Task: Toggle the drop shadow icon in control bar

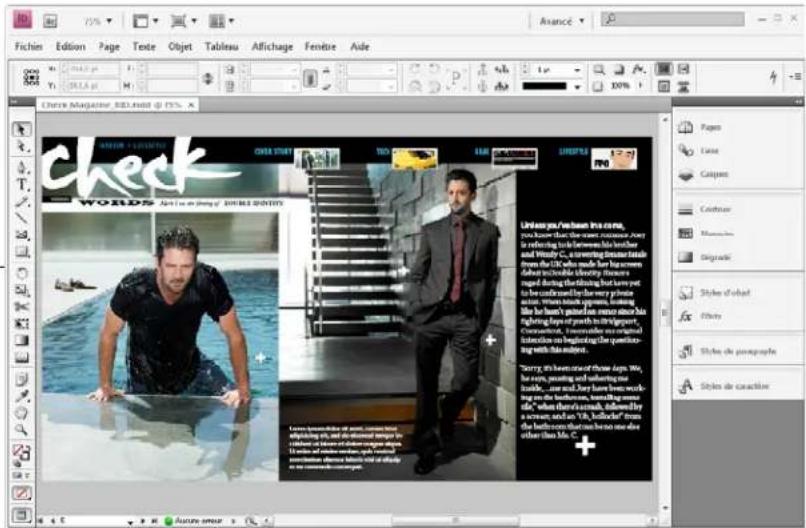Action: [619, 69]
